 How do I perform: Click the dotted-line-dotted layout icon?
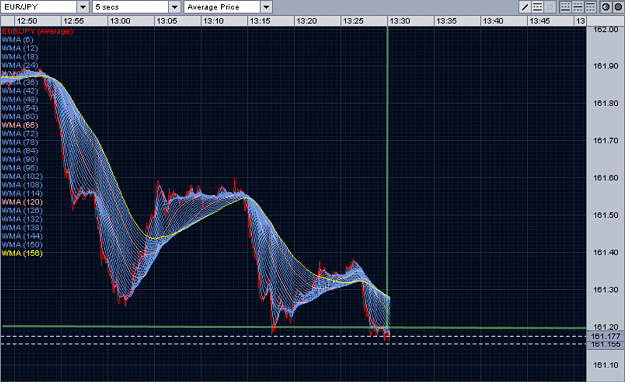[578, 7]
